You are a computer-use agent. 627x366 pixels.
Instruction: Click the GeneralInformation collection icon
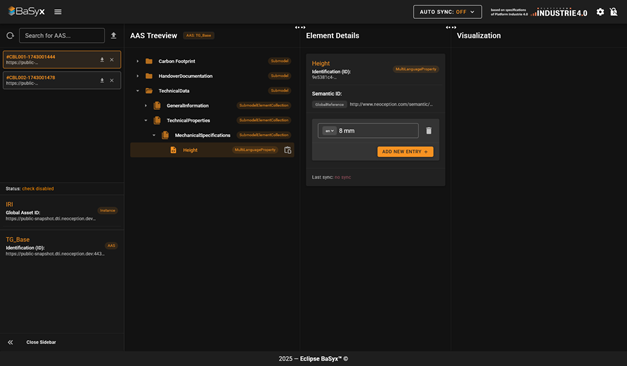157,106
